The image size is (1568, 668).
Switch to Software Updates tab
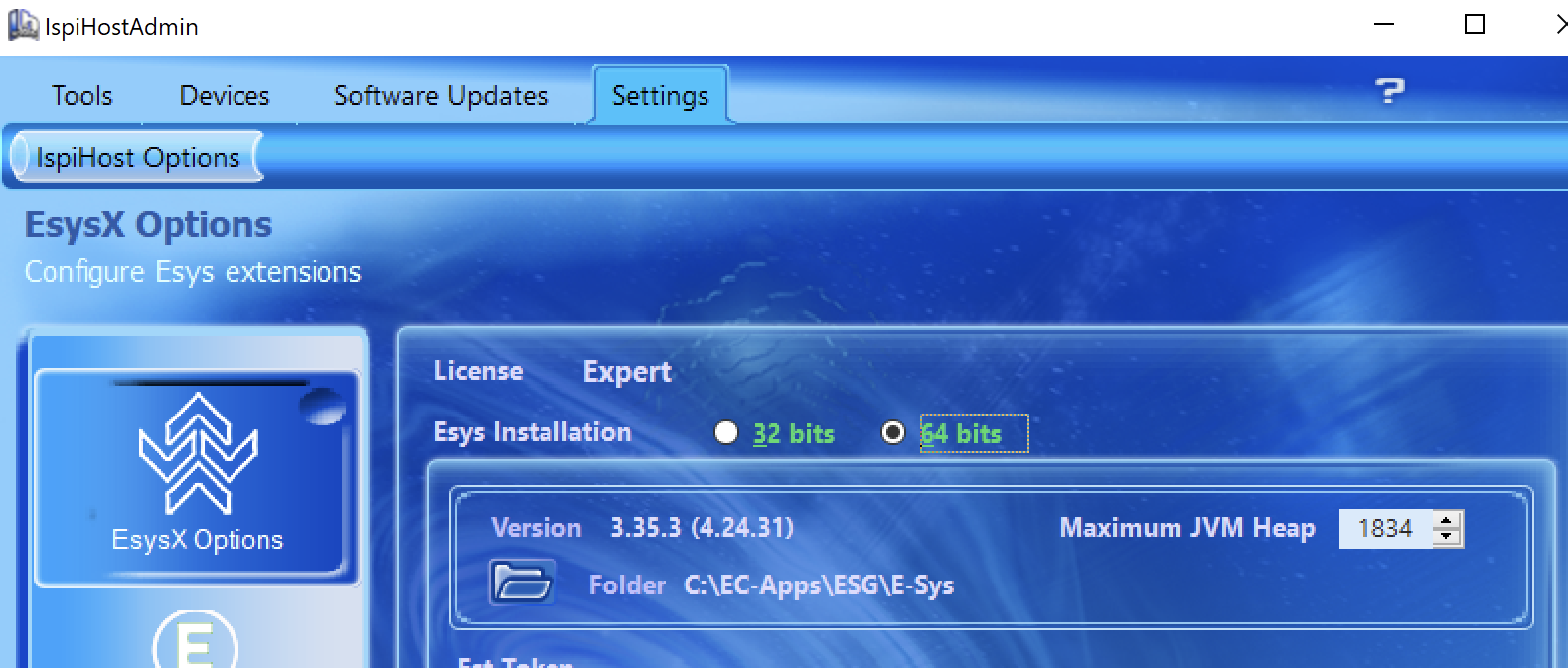440,96
